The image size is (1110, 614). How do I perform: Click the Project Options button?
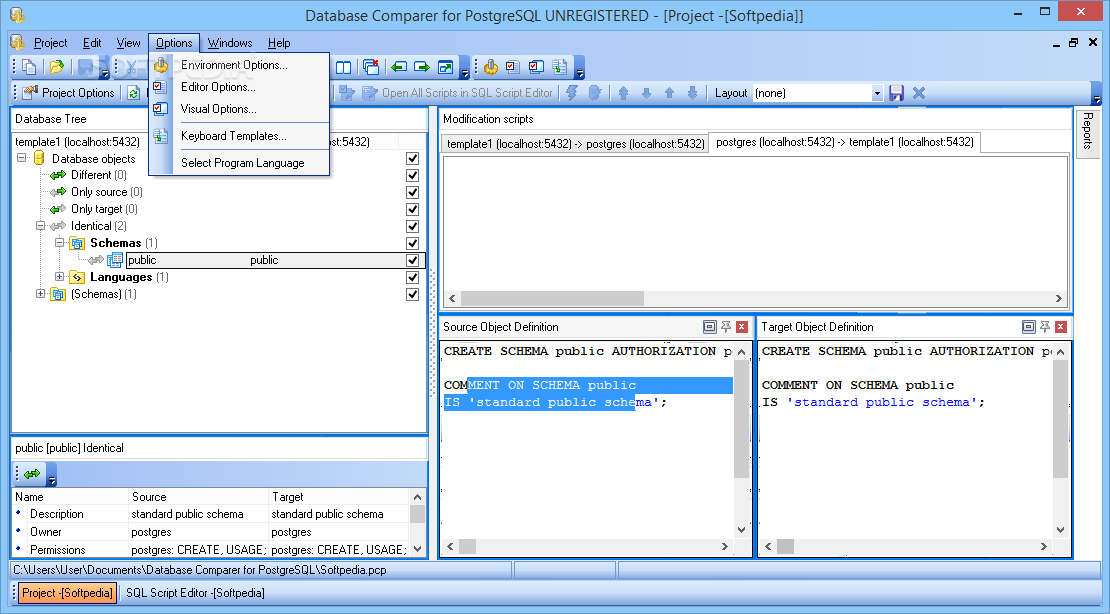(69, 93)
